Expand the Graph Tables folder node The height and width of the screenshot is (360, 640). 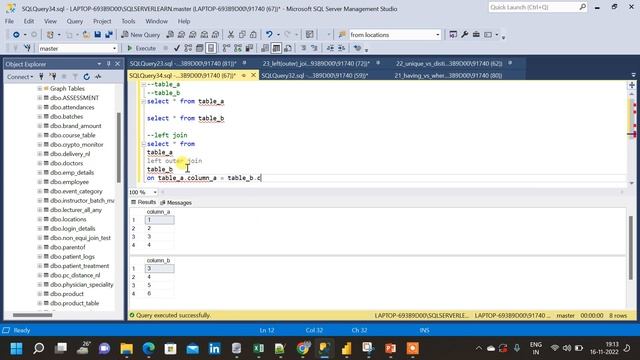click(40, 89)
